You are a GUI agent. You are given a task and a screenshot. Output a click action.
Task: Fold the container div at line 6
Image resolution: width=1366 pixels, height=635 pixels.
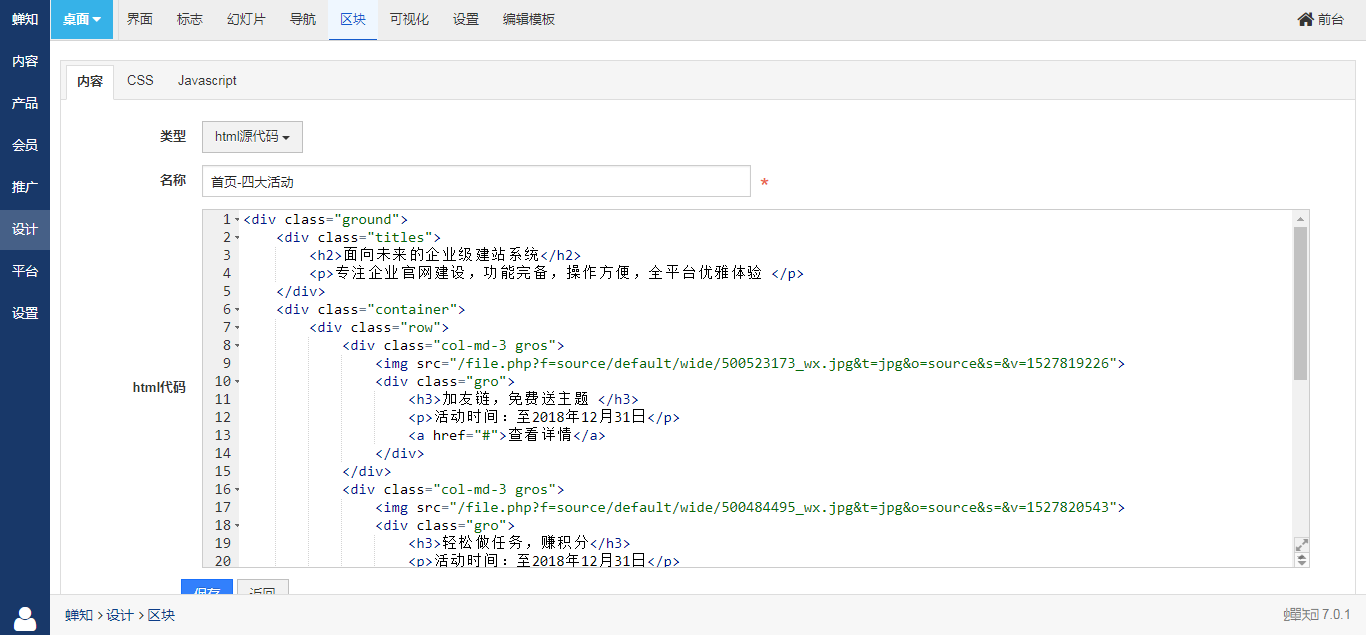click(x=237, y=310)
